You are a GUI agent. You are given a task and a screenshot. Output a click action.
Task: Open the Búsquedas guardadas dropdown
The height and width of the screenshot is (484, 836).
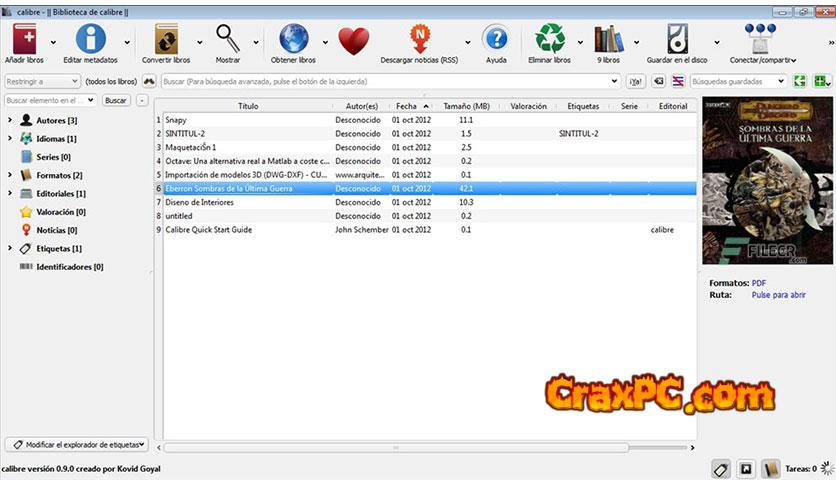738,81
